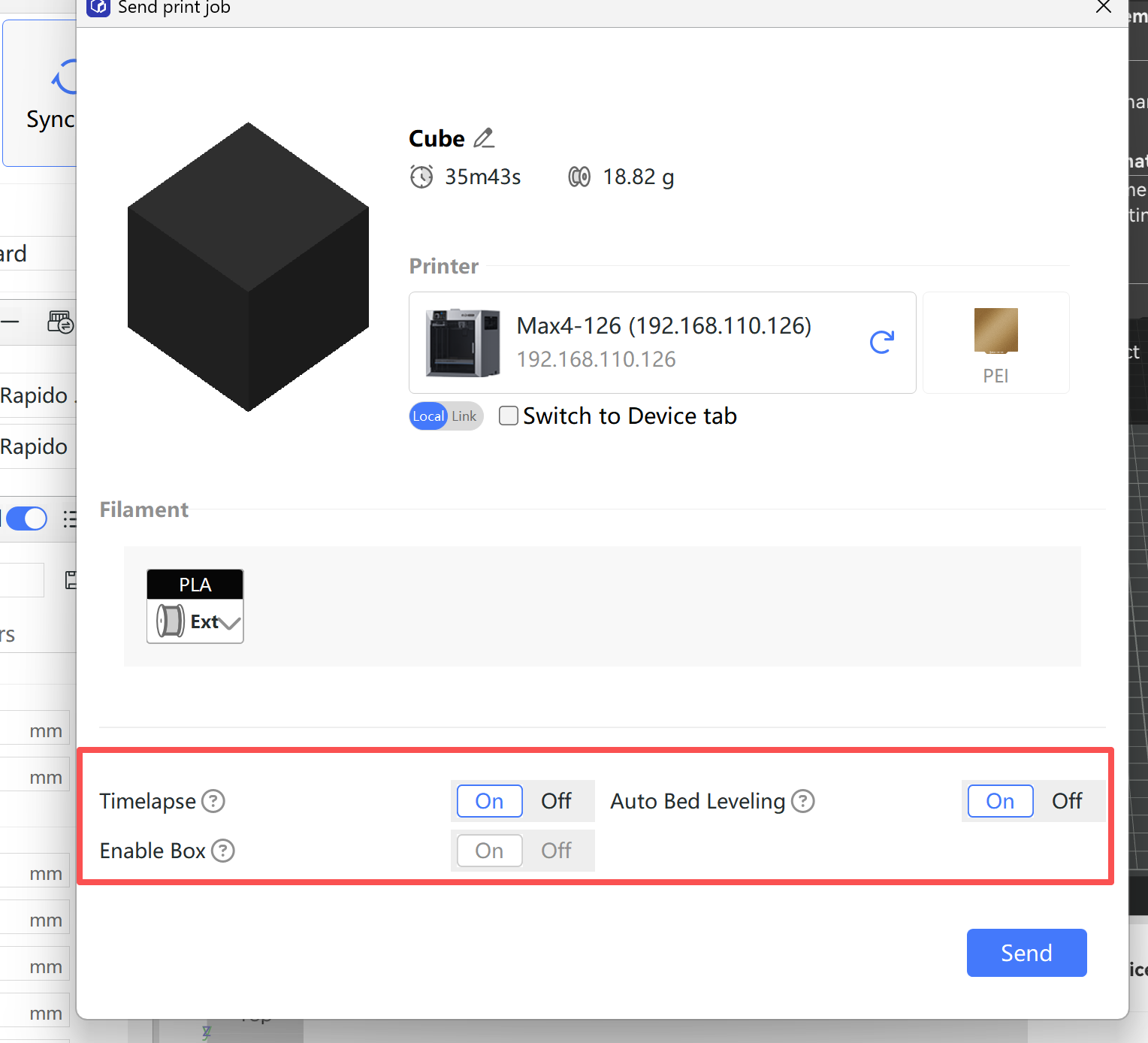Click the printer preset compare icon at left
This screenshot has width=1148, height=1043.
click(60, 322)
